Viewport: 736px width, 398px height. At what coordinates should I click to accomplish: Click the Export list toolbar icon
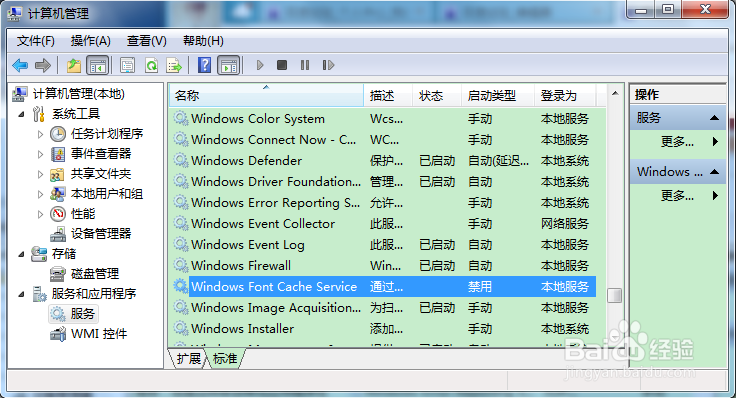click(174, 65)
